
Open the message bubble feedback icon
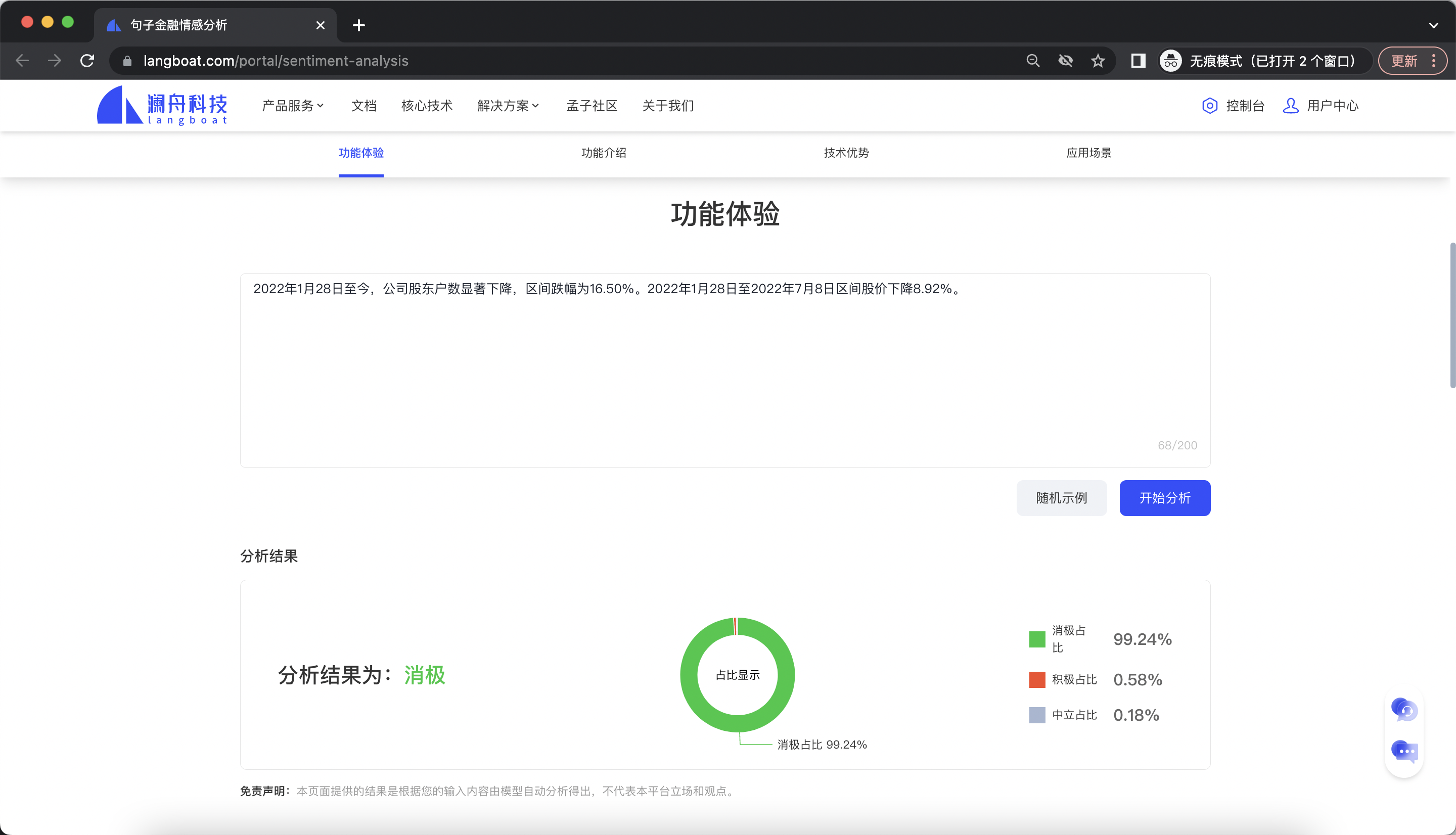pos(1404,751)
